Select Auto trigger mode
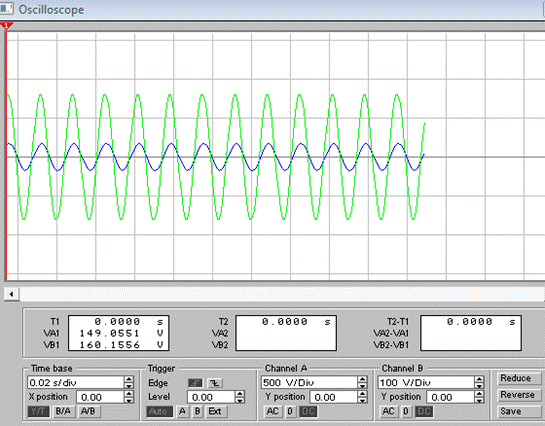The height and width of the screenshot is (426, 545). tap(159, 411)
